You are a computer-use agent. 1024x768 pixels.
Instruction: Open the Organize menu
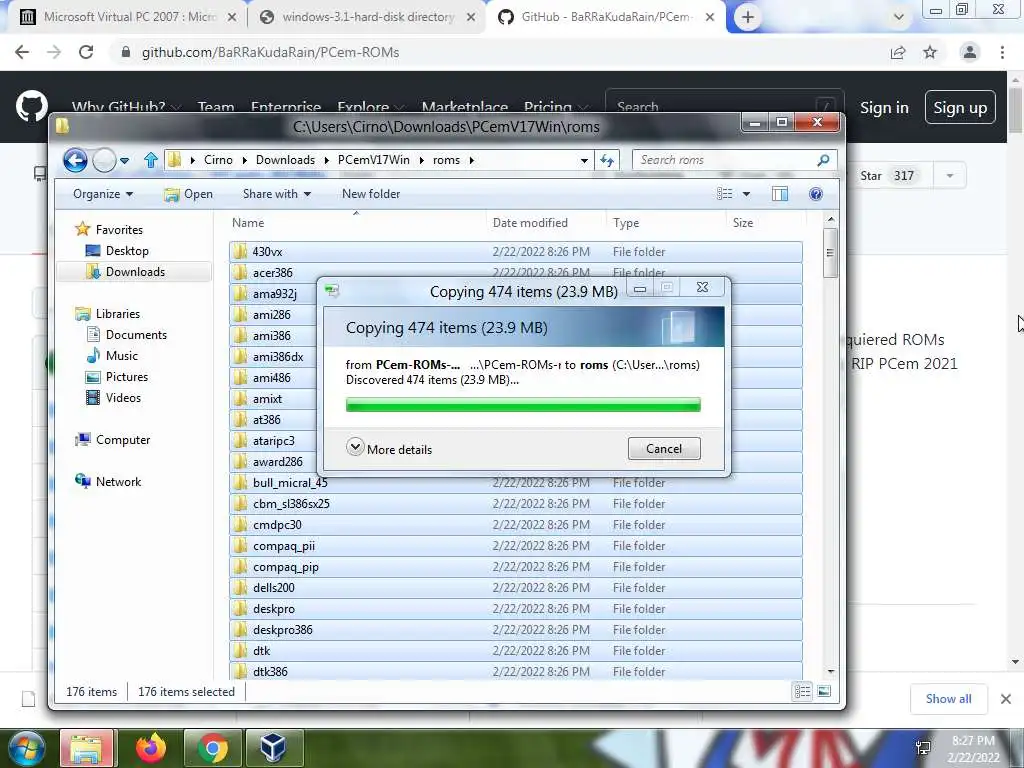pyautogui.click(x=103, y=194)
